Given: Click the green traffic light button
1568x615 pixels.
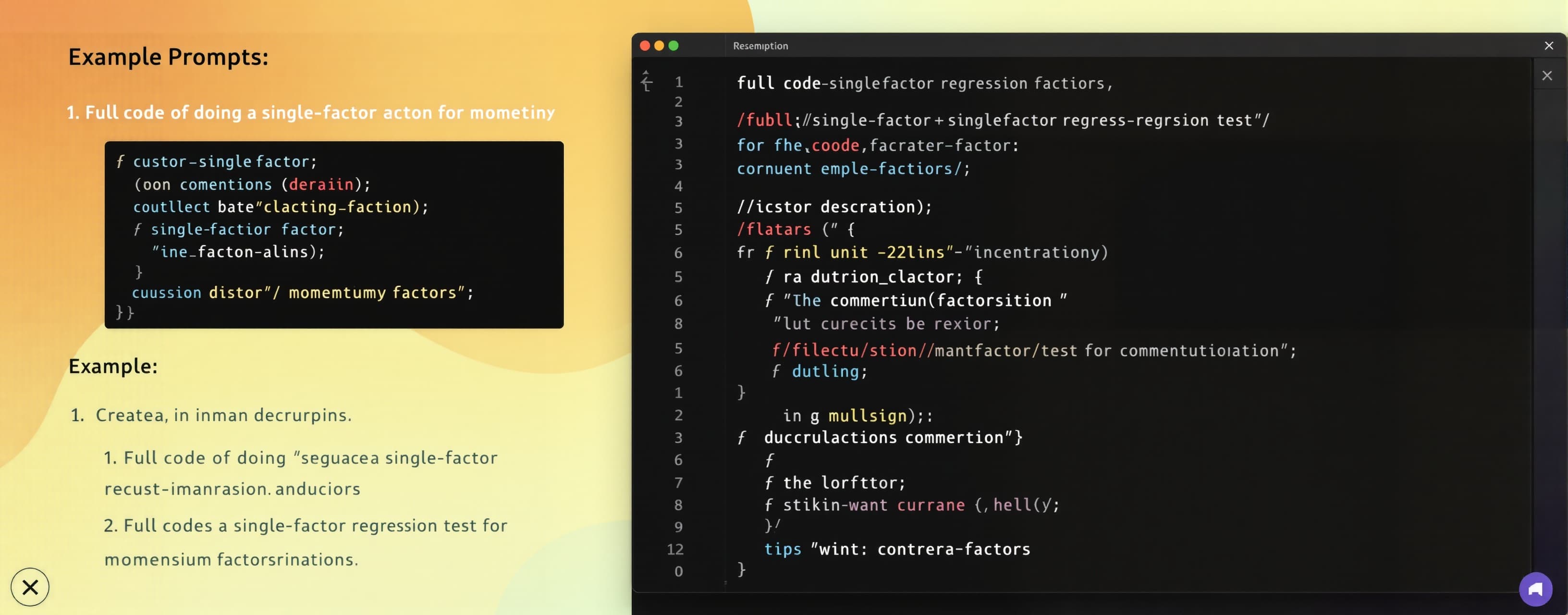Looking at the screenshot, I should tap(673, 46).
